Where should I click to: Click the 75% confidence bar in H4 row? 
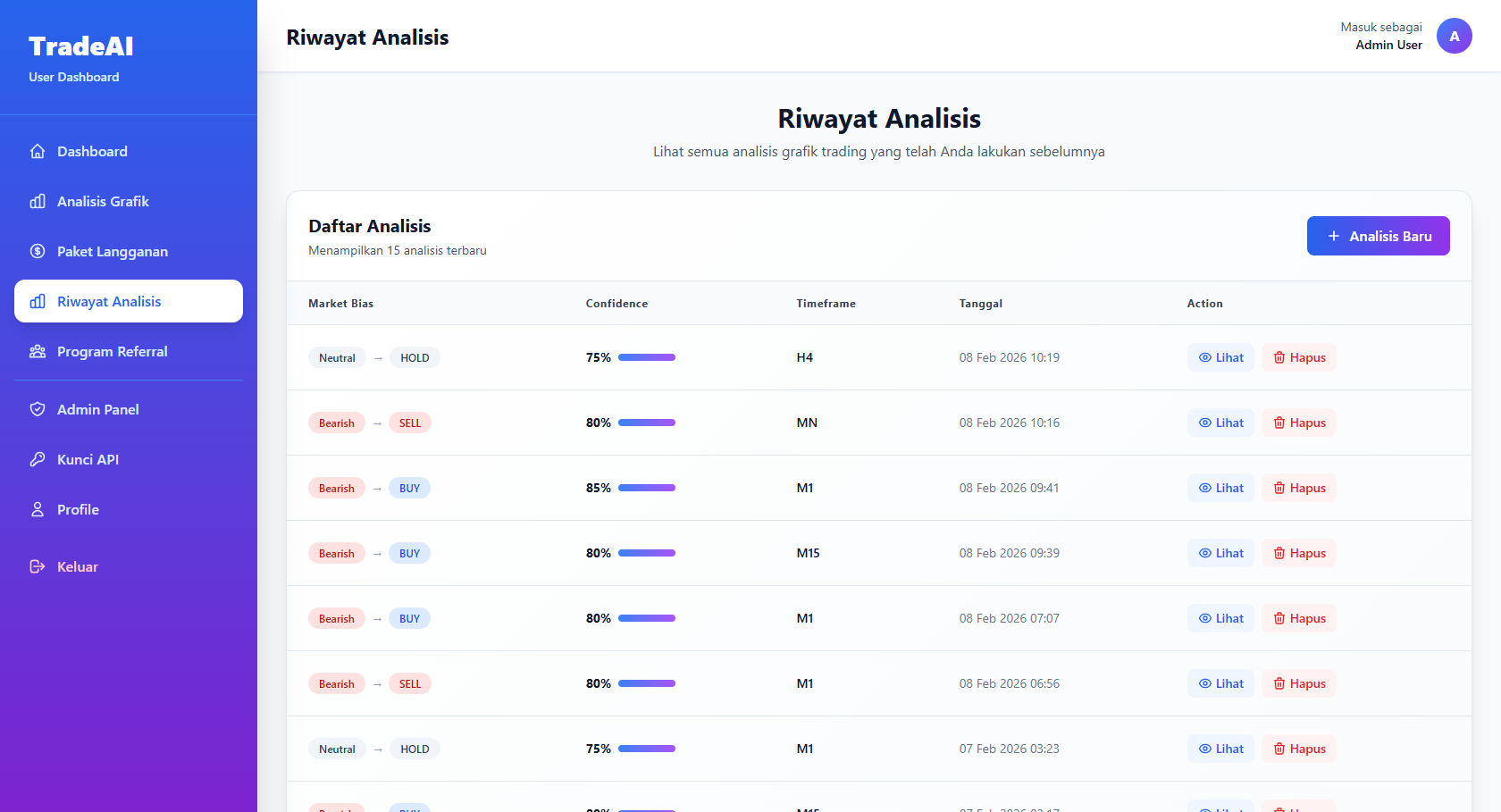click(647, 357)
